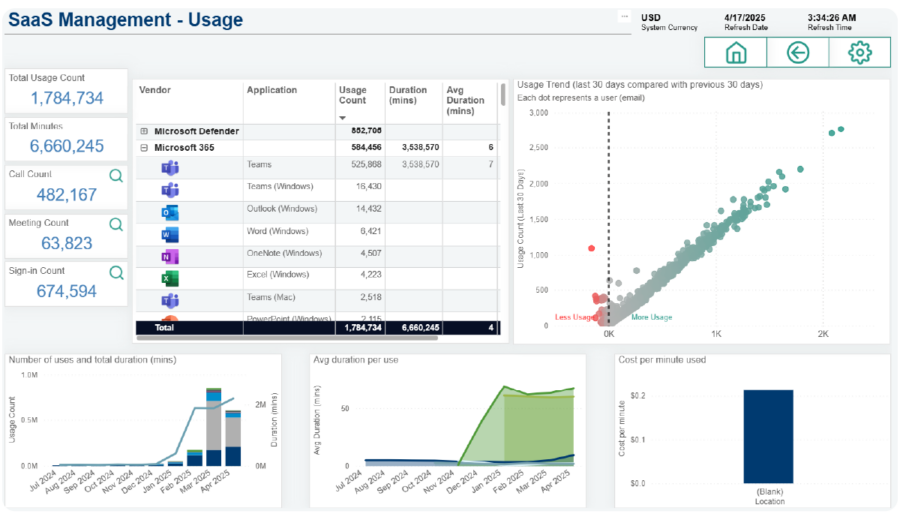This screenshot has height=520, width=900.
Task: Click the Refresh Time 3:34:26 AM
Action: [832, 18]
